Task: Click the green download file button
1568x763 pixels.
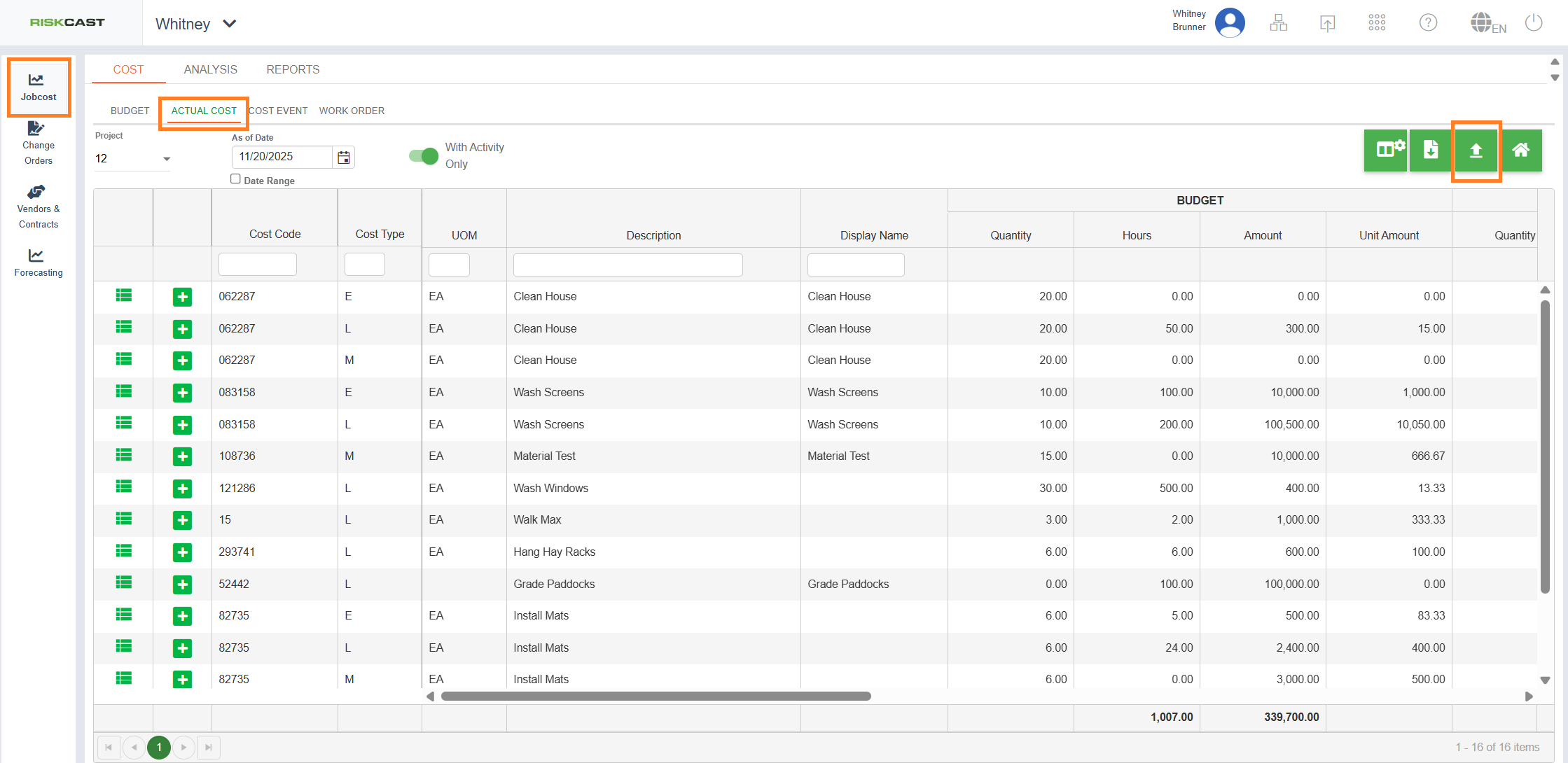Action: (x=1430, y=150)
